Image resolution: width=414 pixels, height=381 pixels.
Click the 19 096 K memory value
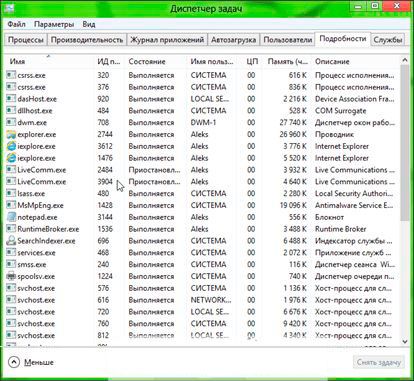point(293,205)
